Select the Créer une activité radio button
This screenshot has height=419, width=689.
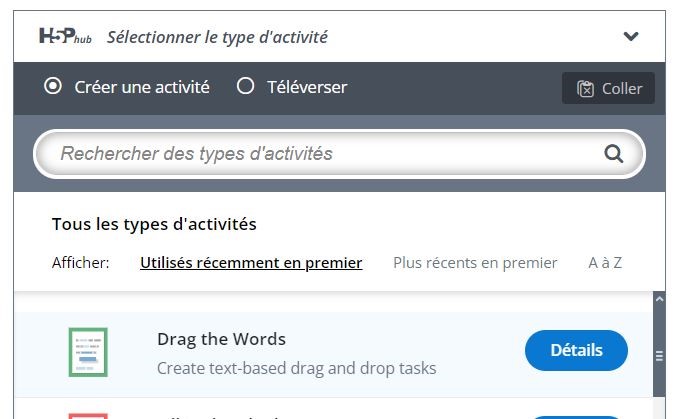tap(53, 87)
